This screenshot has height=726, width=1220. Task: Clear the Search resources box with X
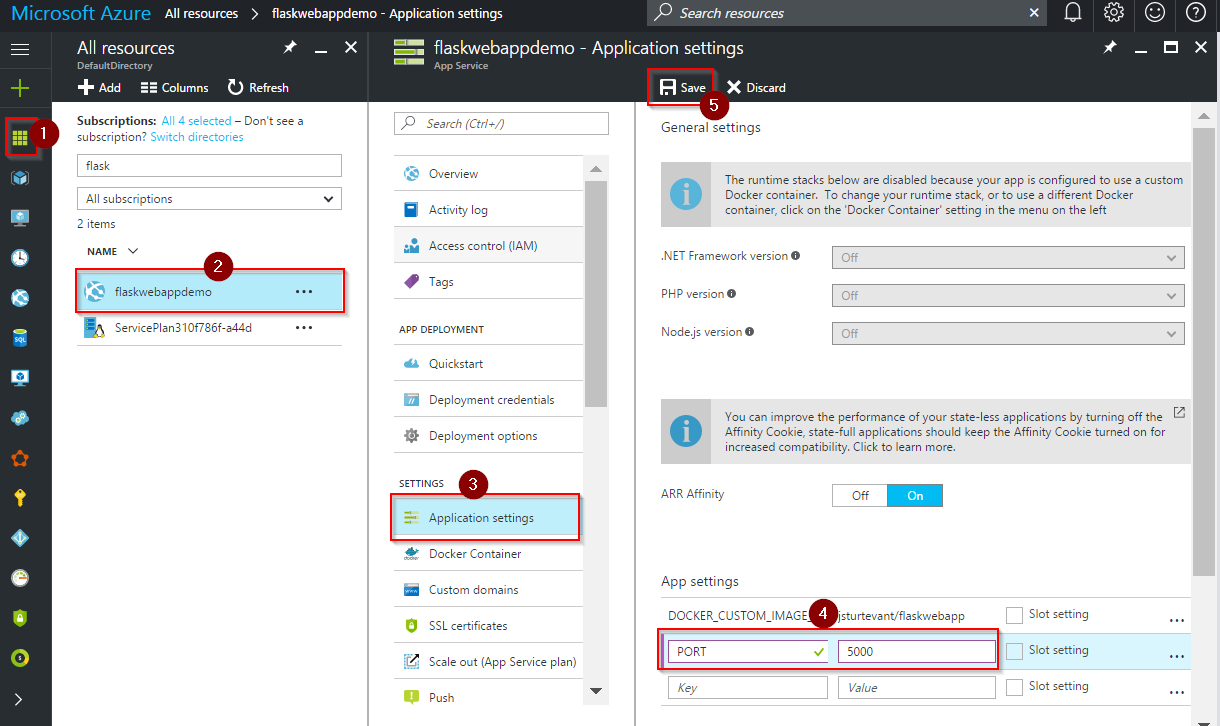pos(1034,13)
